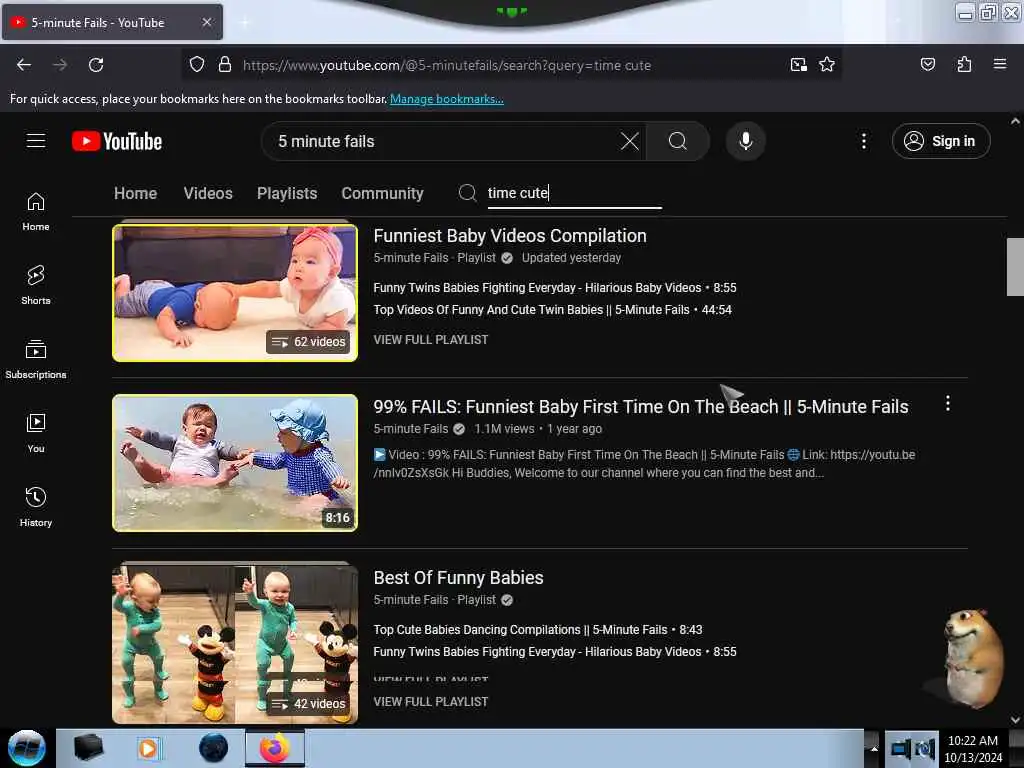View full playlist for Funniest Baby Videos Compilation
Image resolution: width=1024 pixels, height=768 pixels.
(430, 340)
